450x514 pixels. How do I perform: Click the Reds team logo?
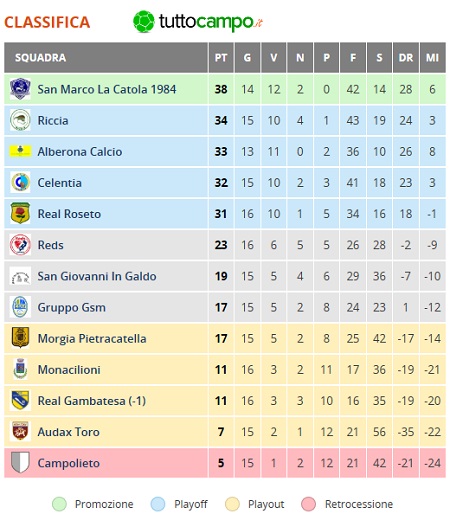click(20, 245)
